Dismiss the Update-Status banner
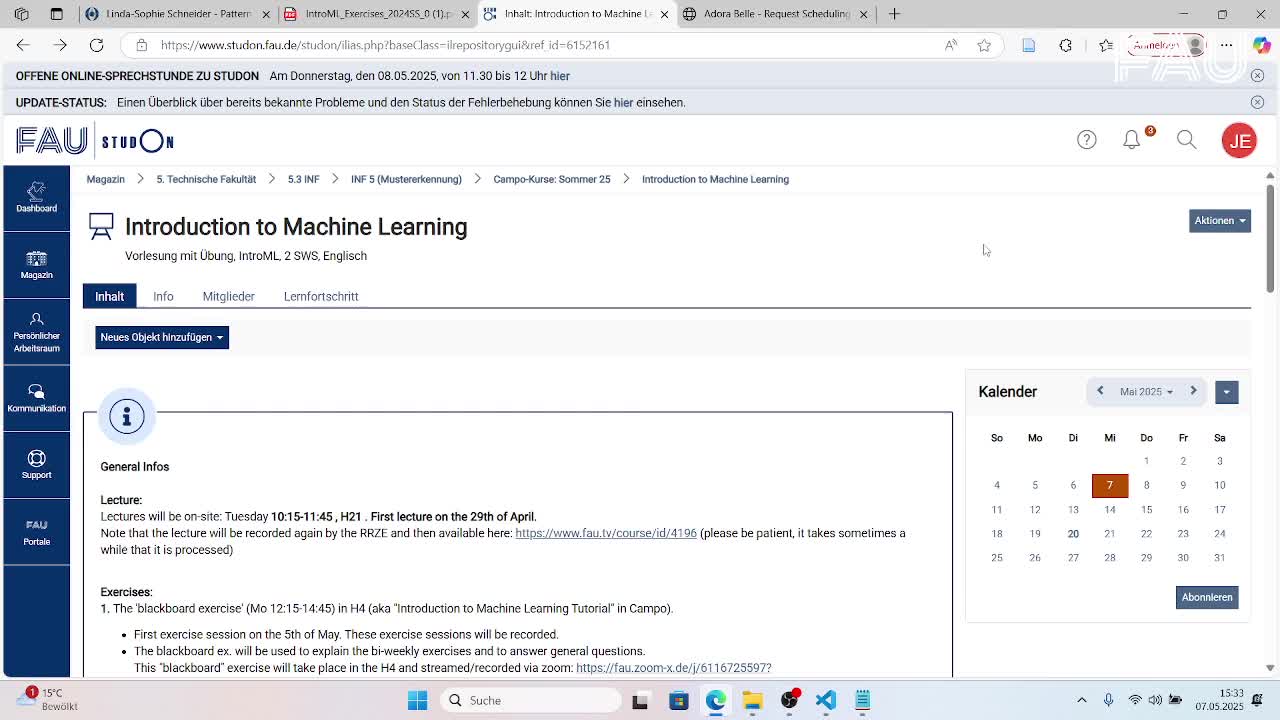Image resolution: width=1280 pixels, height=720 pixels. (x=1257, y=102)
